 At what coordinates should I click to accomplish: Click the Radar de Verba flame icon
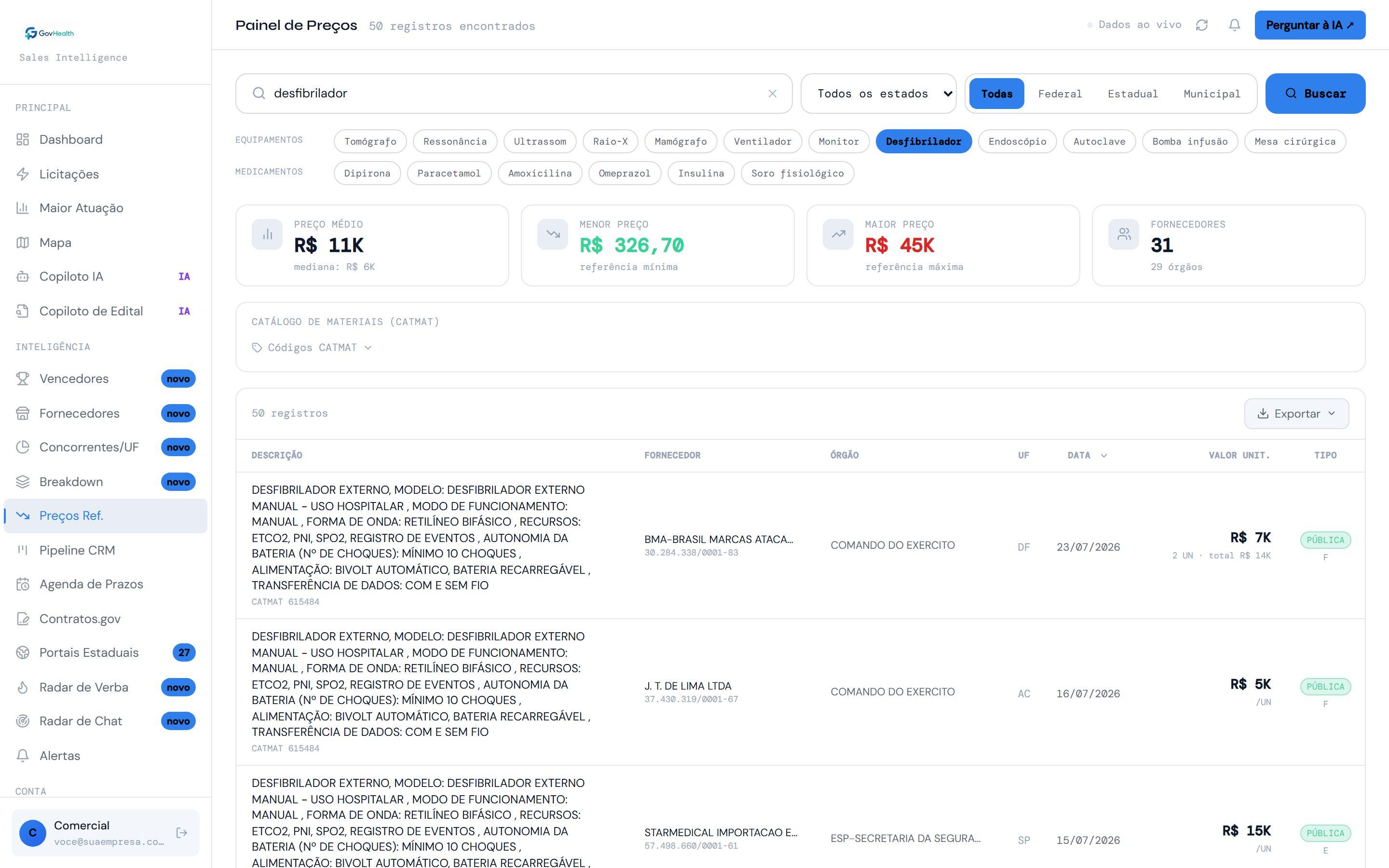pyautogui.click(x=22, y=687)
